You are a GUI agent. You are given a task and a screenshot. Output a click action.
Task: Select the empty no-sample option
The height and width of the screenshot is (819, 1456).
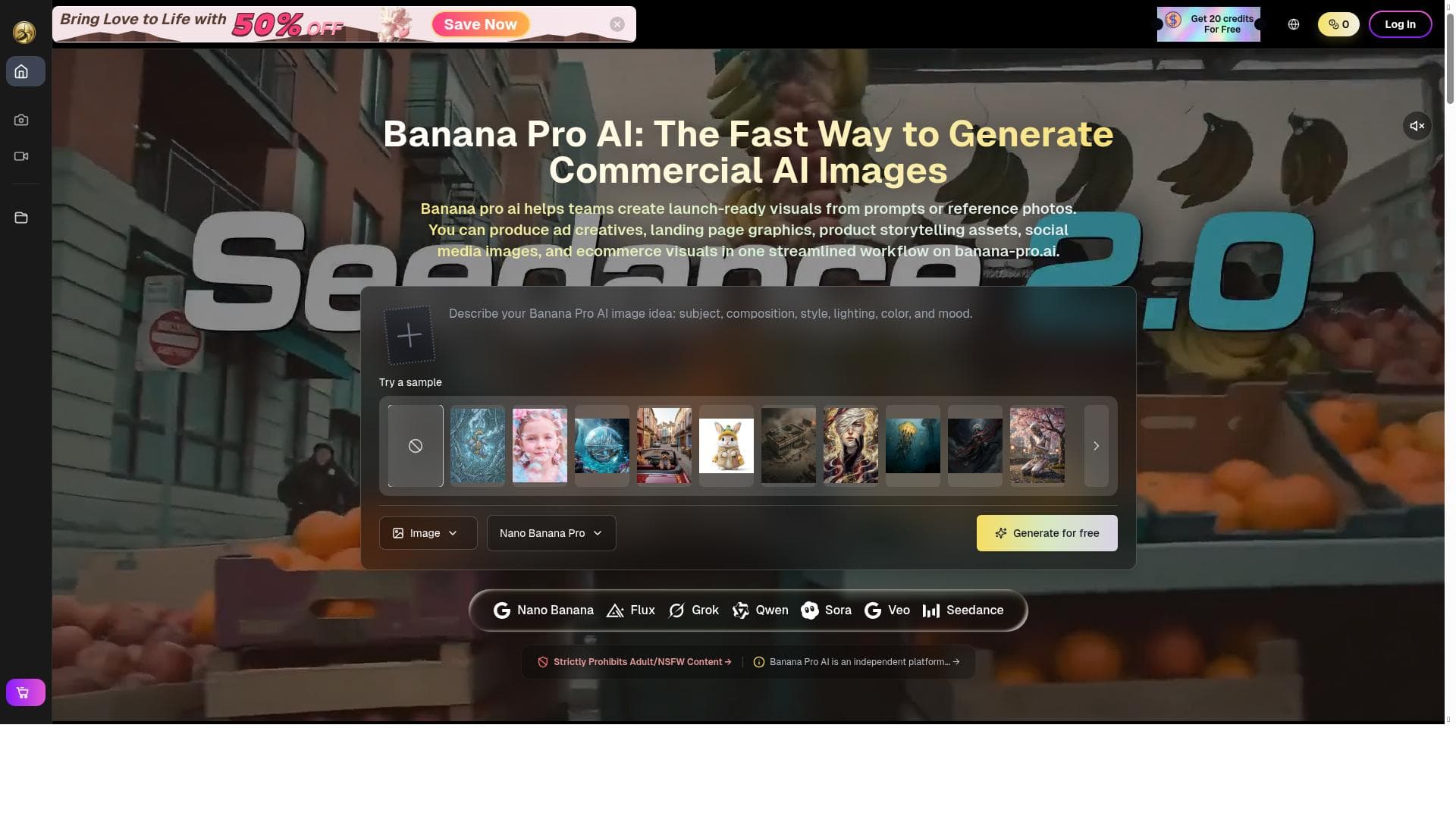416,446
